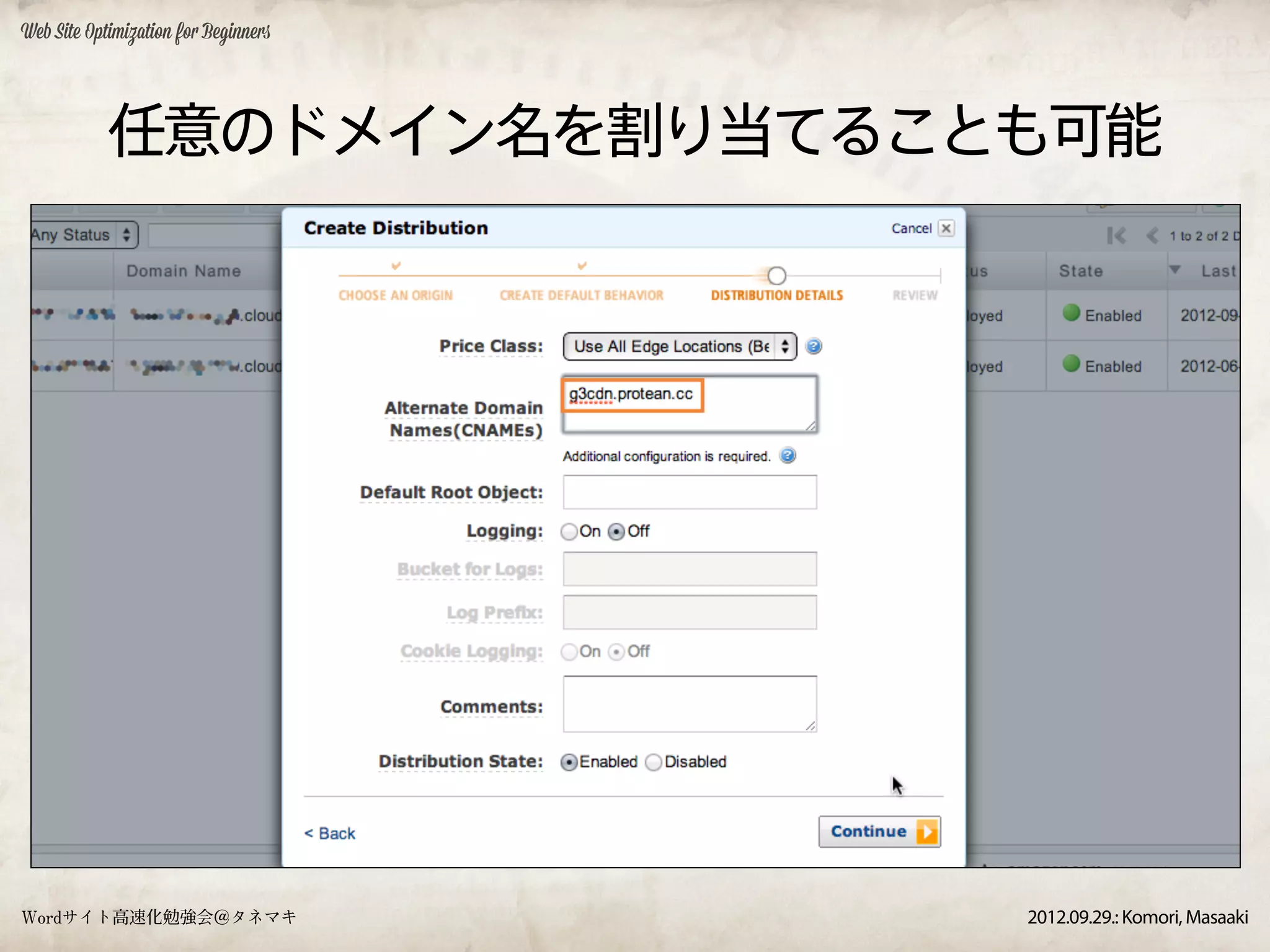Image resolution: width=1270 pixels, height=952 pixels.
Task: Click the 2012-09 date cell
Action: pos(1209,315)
